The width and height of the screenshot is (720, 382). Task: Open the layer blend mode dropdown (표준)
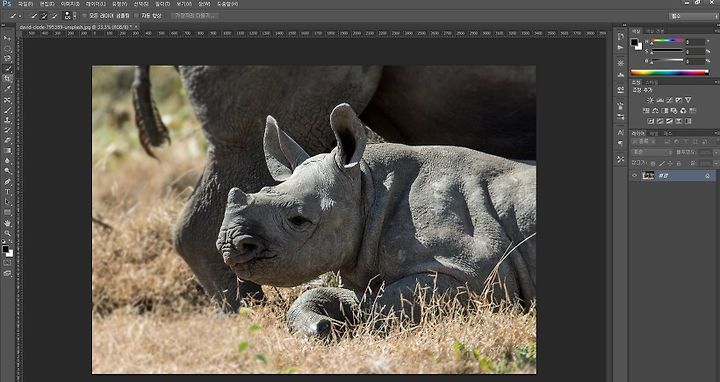[652, 152]
